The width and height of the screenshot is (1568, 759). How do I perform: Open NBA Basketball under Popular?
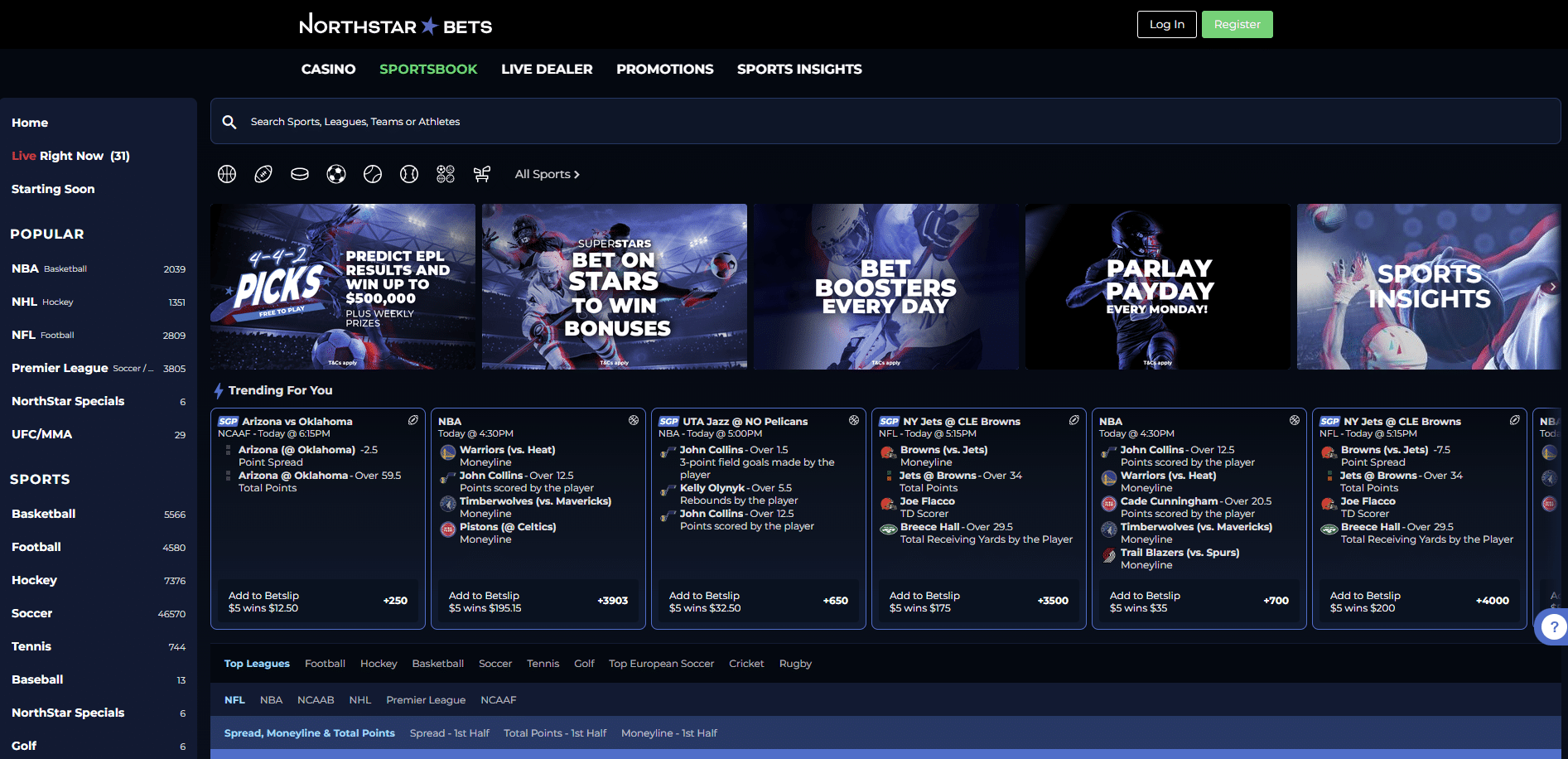[x=98, y=268]
